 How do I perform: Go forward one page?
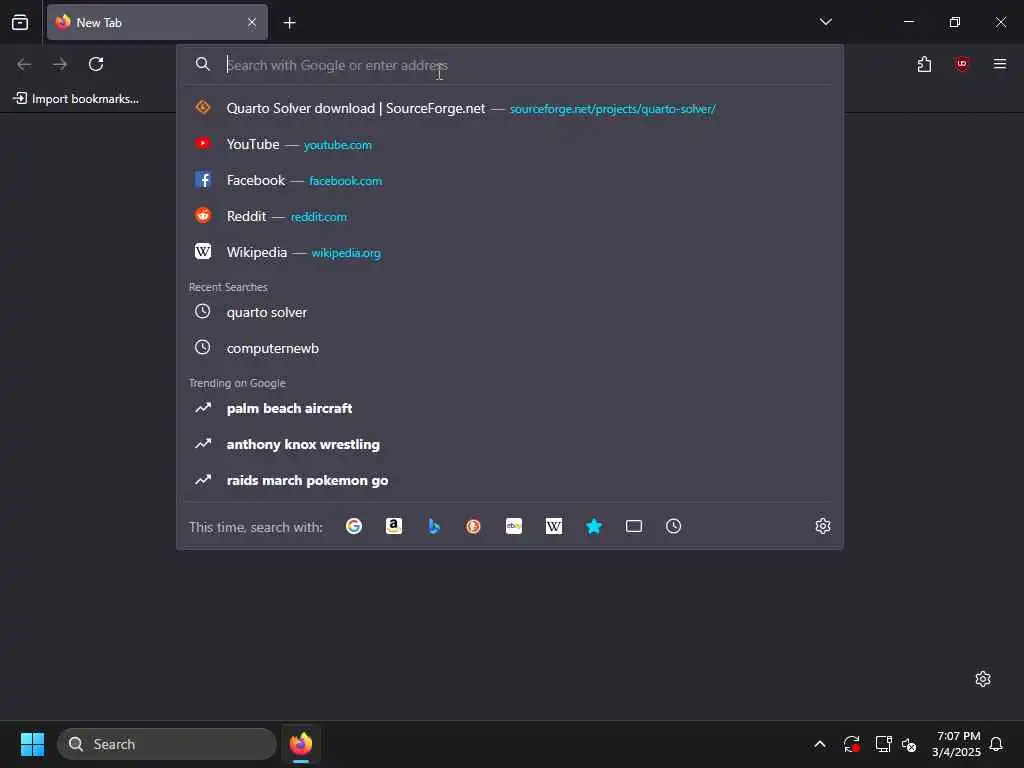pos(60,64)
